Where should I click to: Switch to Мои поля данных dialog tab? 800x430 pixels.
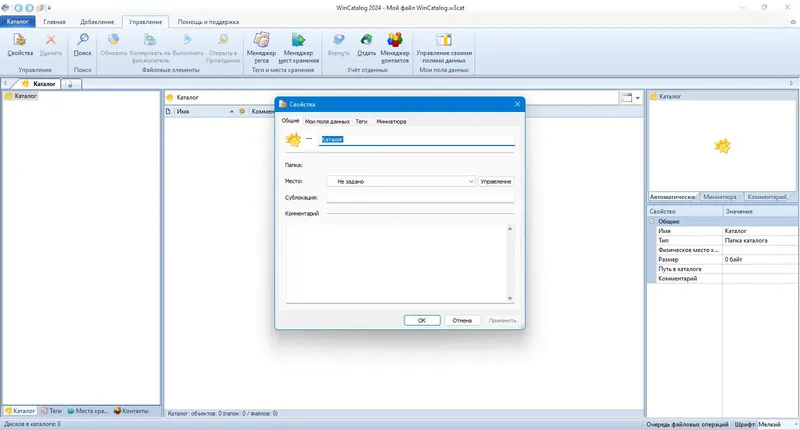click(x=327, y=121)
